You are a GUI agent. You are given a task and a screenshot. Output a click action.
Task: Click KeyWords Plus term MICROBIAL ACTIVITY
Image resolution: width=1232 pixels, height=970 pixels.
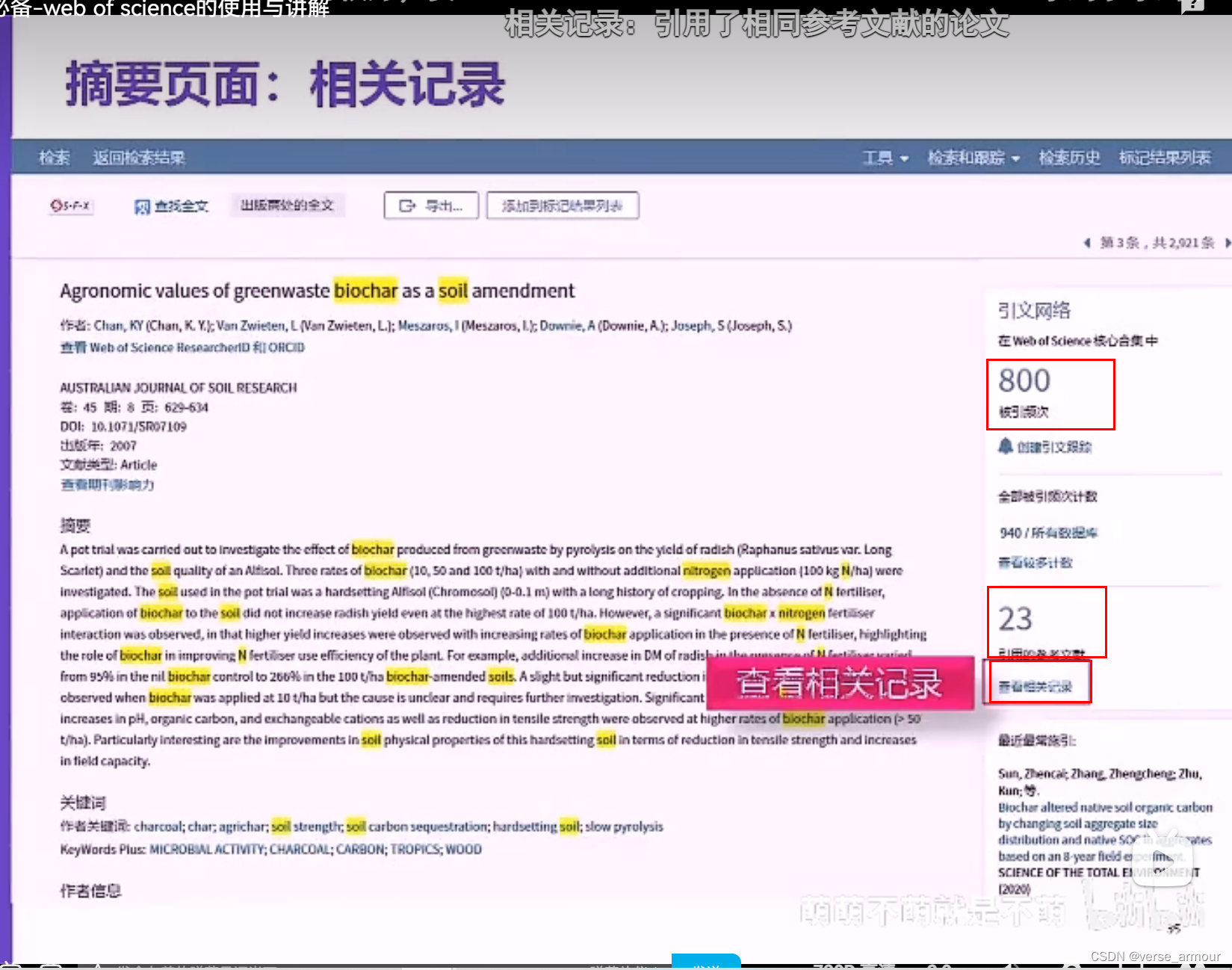[x=208, y=850]
